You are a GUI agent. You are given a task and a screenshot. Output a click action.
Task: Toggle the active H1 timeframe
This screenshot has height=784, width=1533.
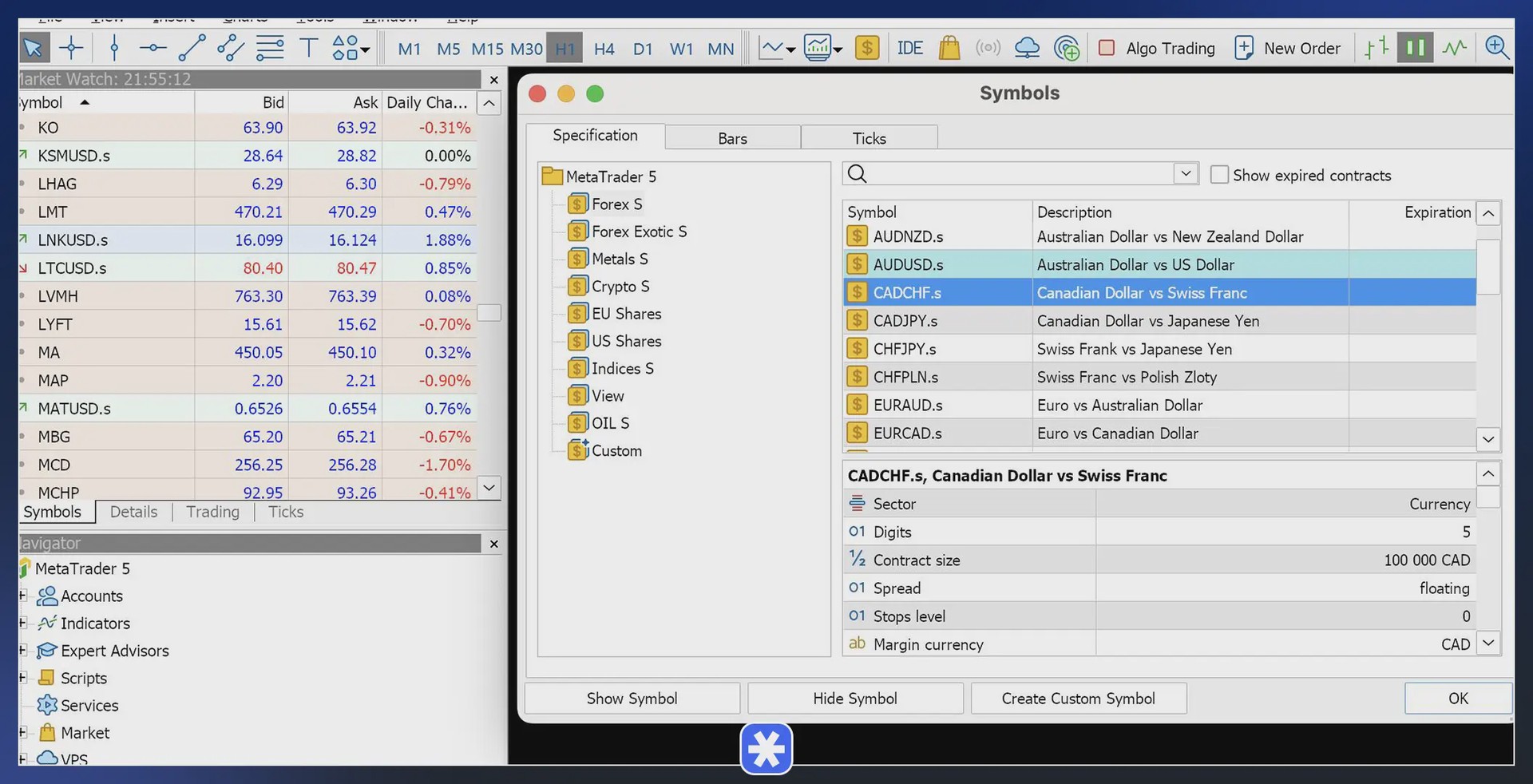565,49
